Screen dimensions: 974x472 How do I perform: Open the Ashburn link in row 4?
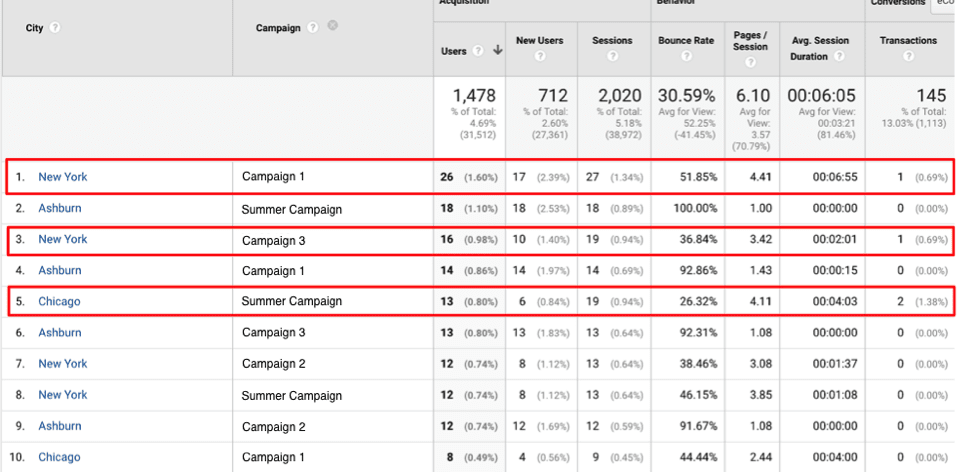click(60, 270)
